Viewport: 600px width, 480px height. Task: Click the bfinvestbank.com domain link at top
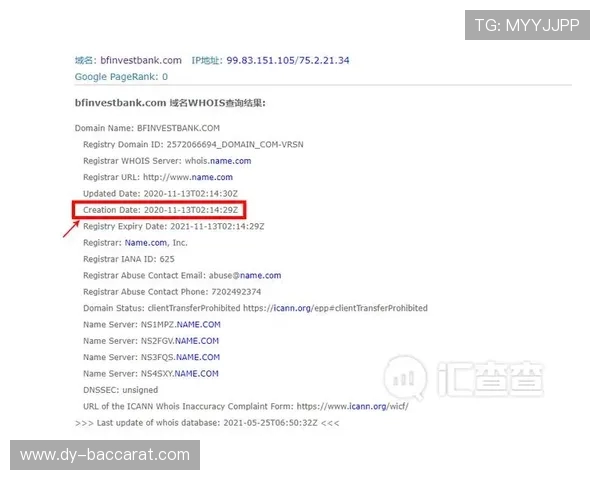coord(141,60)
